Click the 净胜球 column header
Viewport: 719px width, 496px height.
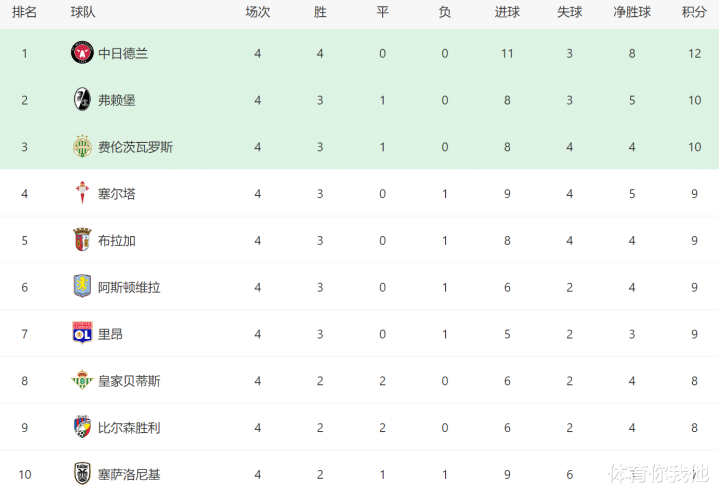(x=632, y=12)
